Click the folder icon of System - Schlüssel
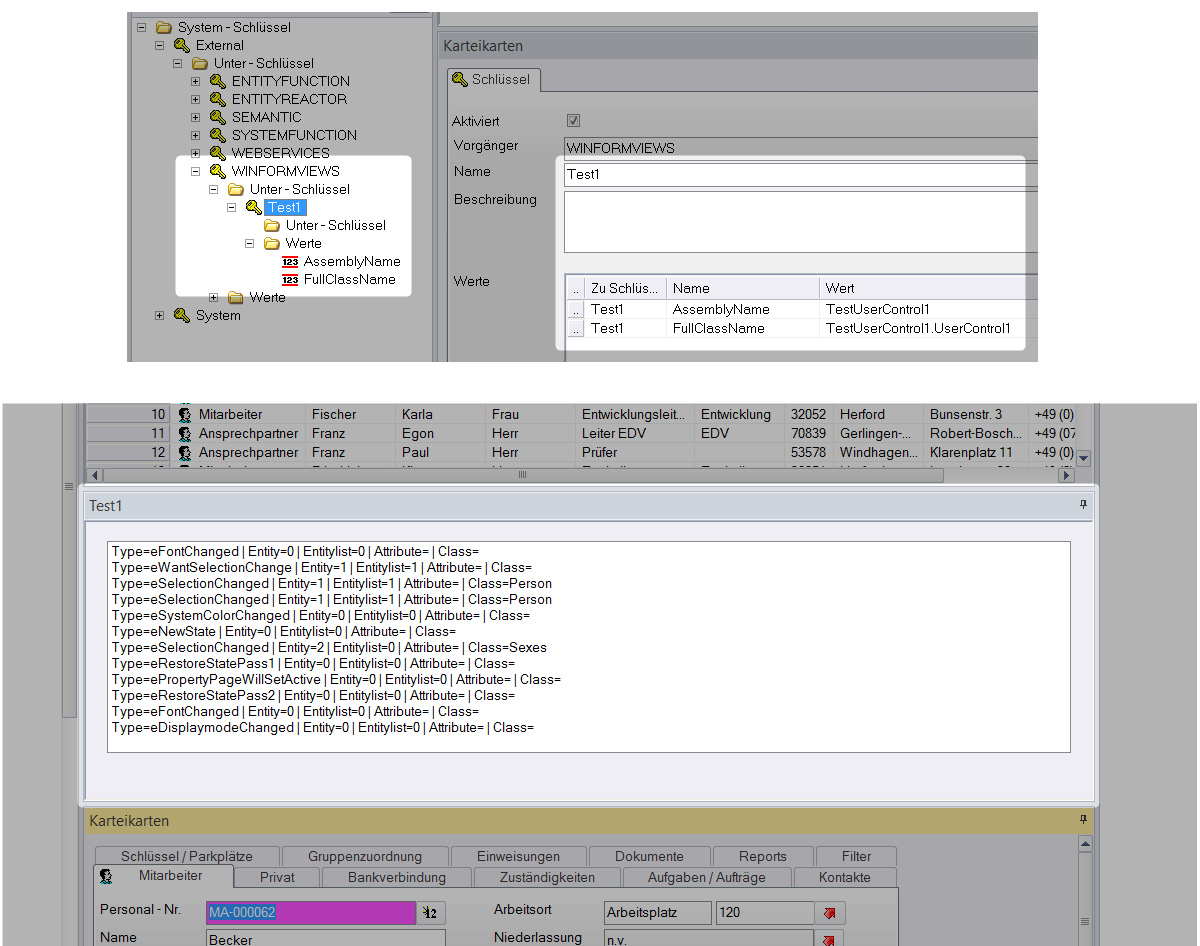This screenshot has height=946, width=1200. pos(164,27)
